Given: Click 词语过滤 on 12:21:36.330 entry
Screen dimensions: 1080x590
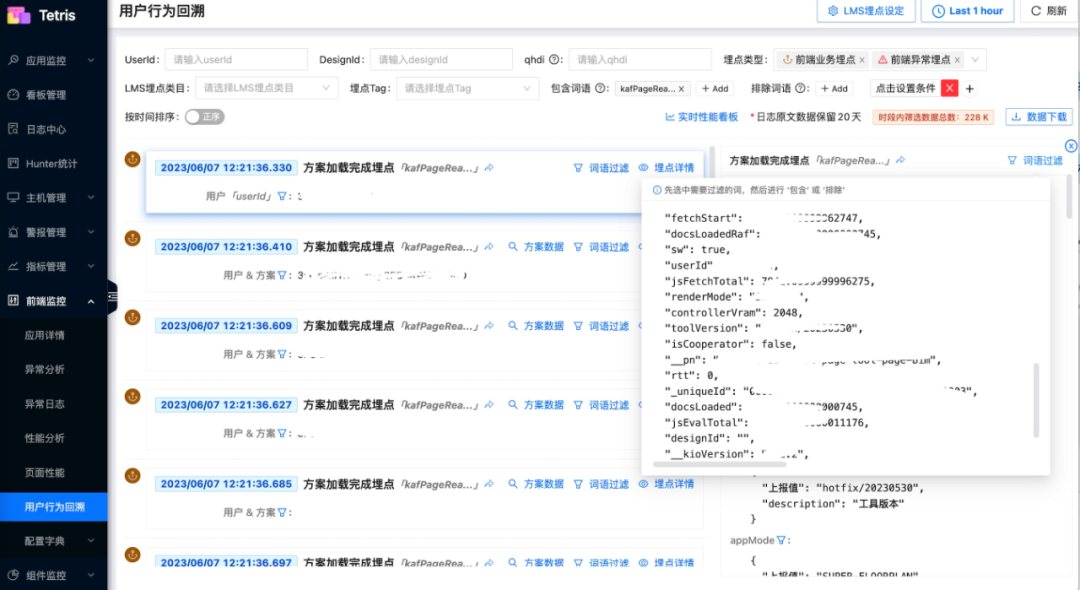Looking at the screenshot, I should (x=601, y=168).
